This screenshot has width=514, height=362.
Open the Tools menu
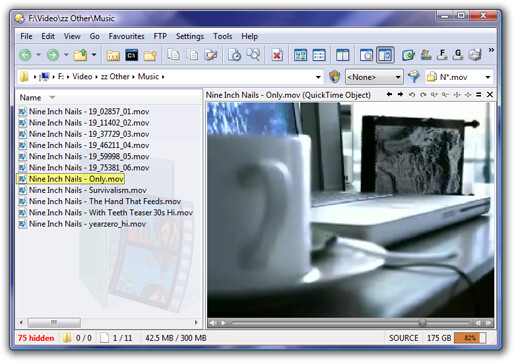(223, 36)
